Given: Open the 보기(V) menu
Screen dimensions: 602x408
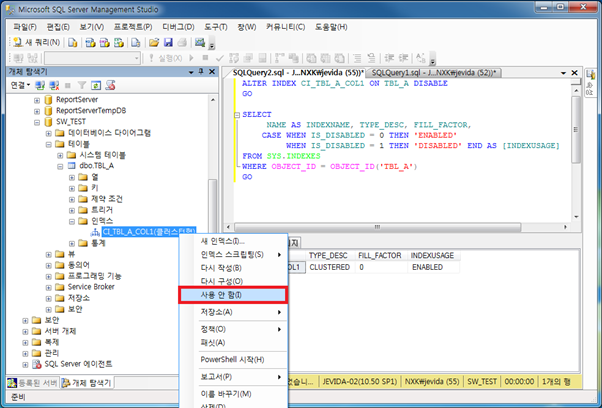Looking at the screenshot, I should tap(92, 27).
